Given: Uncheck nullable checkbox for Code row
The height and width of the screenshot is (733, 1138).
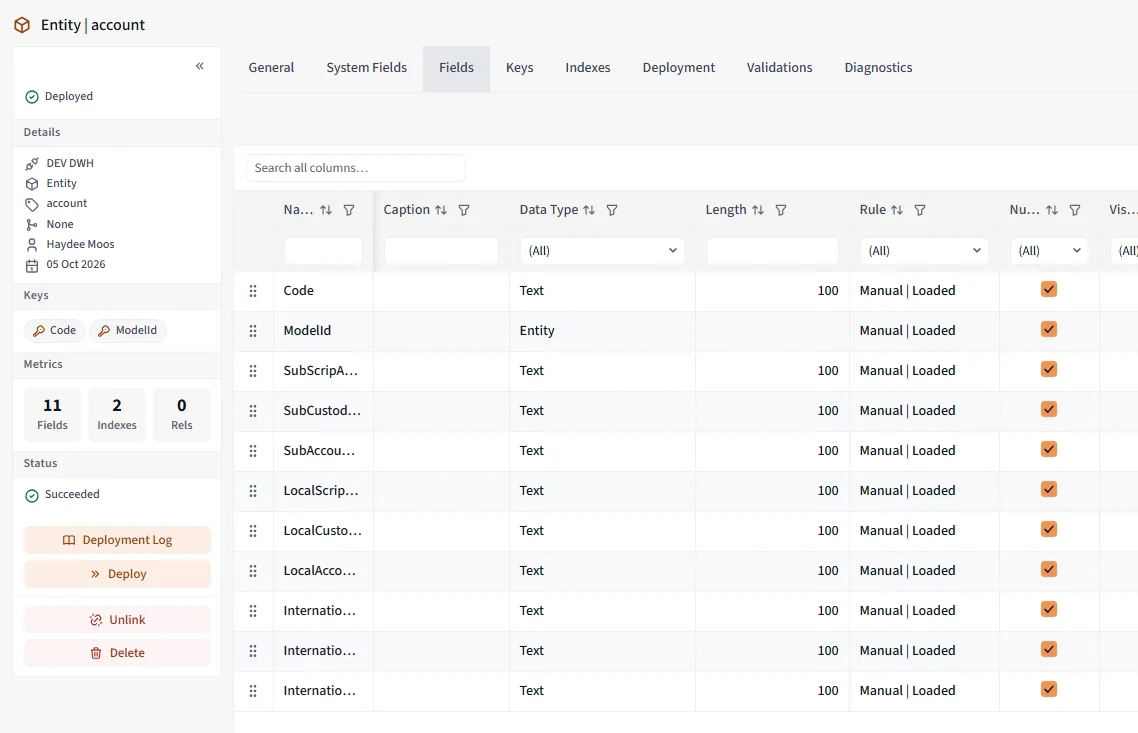Looking at the screenshot, I should [x=1049, y=290].
